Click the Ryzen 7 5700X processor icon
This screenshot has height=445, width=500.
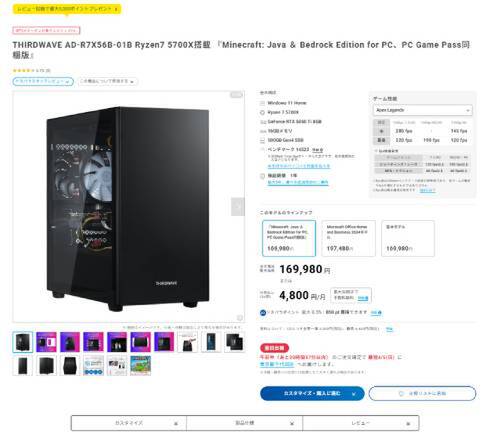(x=262, y=112)
